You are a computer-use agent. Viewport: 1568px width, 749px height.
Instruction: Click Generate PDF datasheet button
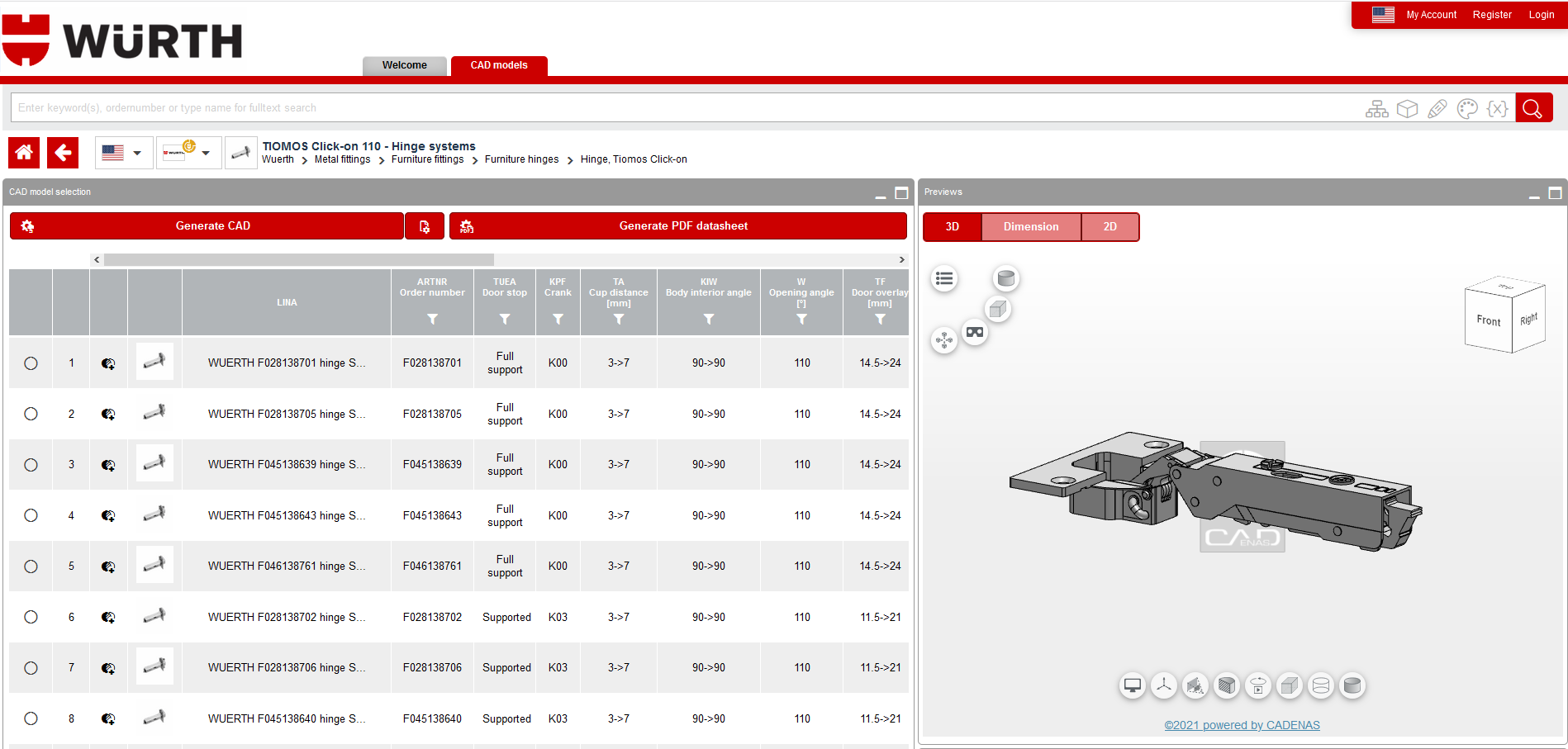point(678,226)
